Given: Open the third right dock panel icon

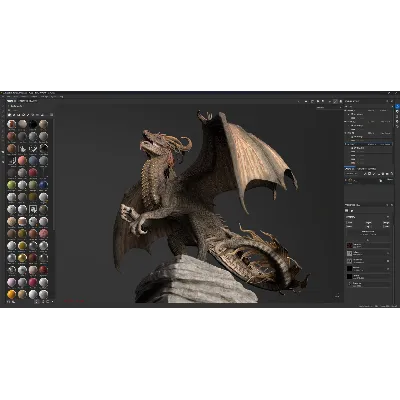Looking at the screenshot, I should coord(397,116).
